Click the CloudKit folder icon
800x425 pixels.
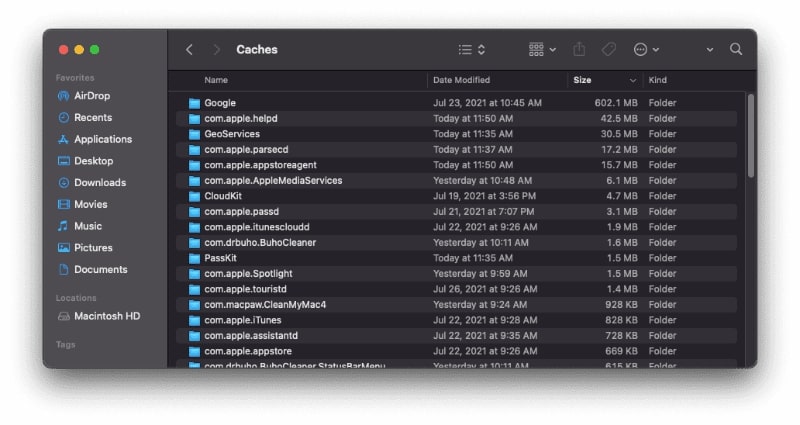pyautogui.click(x=194, y=196)
